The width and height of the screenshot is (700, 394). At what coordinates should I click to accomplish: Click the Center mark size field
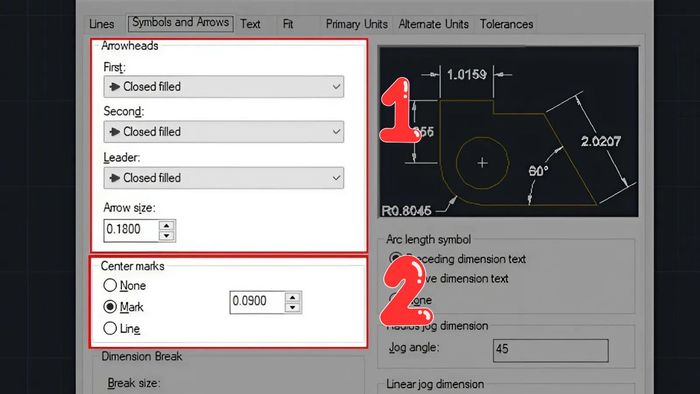click(257, 302)
